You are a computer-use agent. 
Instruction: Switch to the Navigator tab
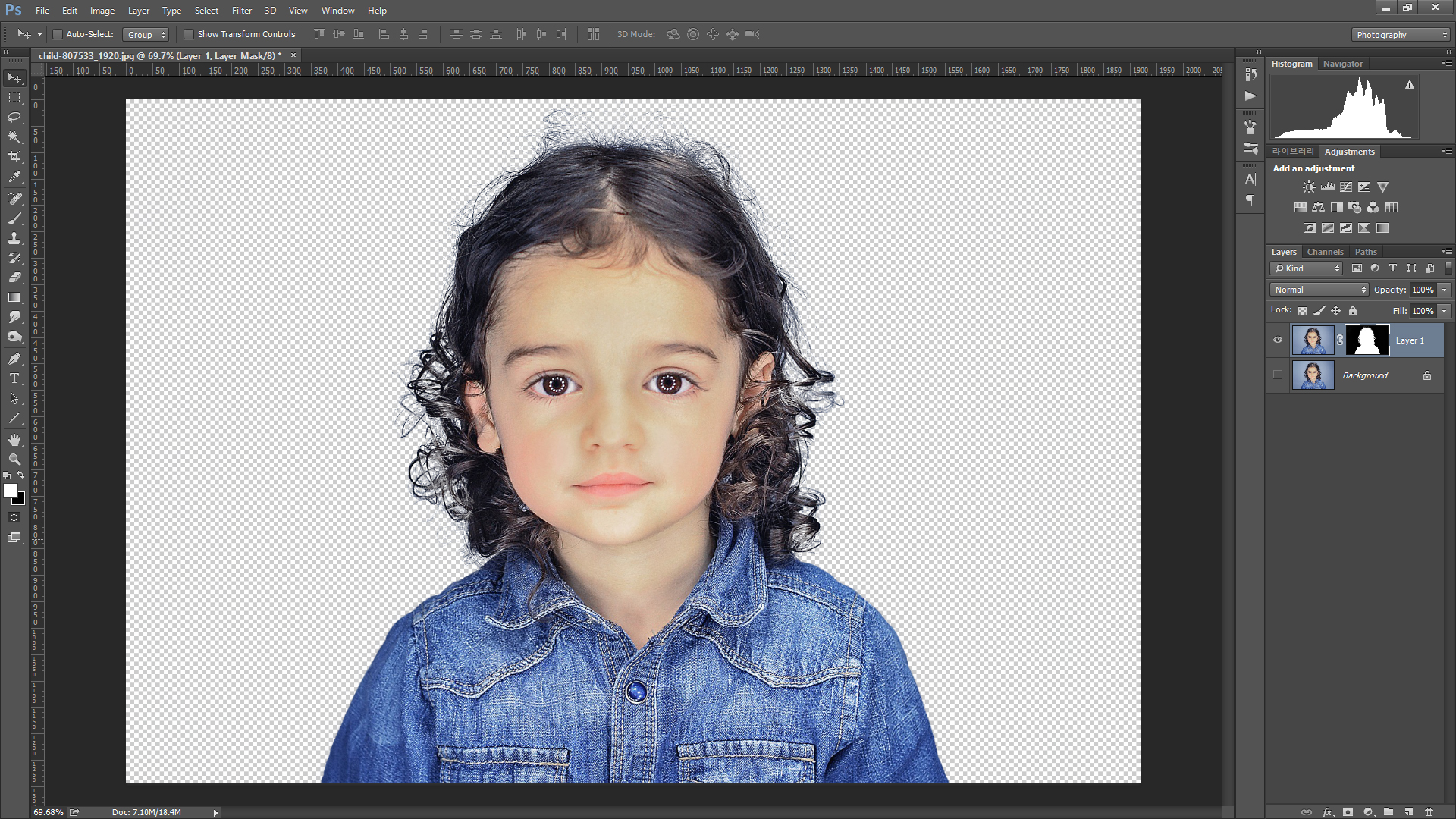[1342, 64]
